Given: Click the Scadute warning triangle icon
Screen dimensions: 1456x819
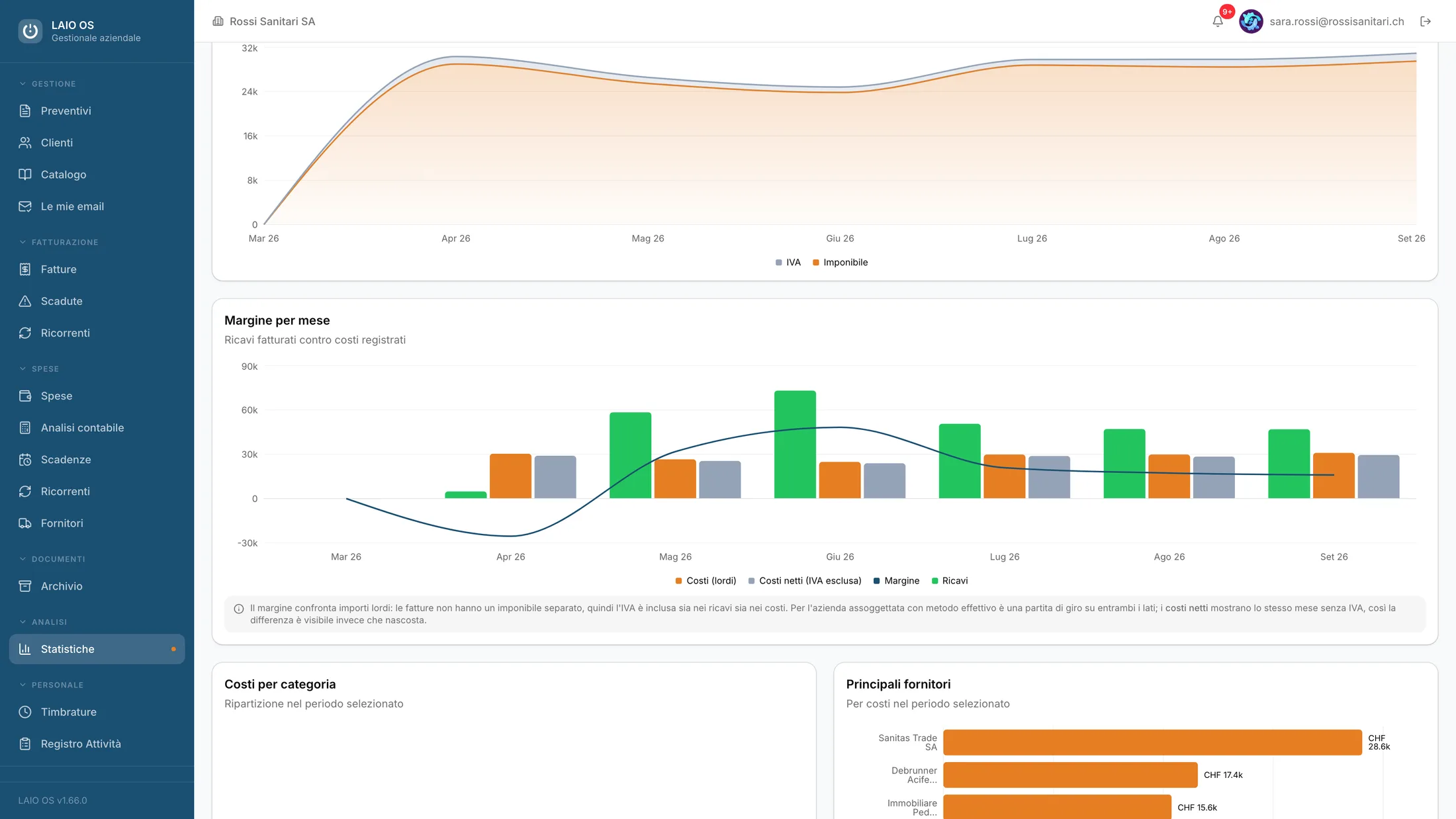Looking at the screenshot, I should click(25, 301).
